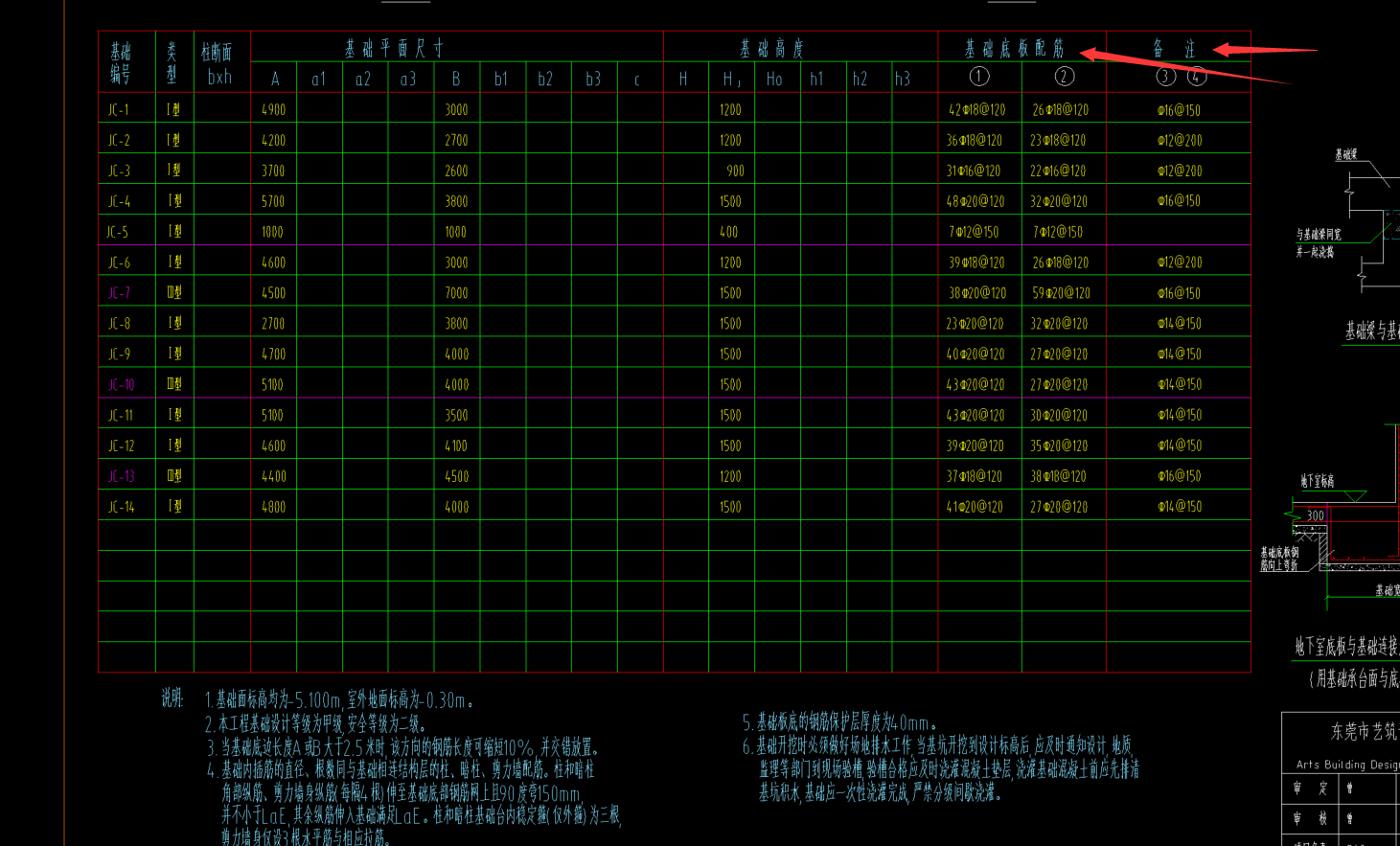
Task: Click the "JC-5" row label
Action: click(117, 232)
